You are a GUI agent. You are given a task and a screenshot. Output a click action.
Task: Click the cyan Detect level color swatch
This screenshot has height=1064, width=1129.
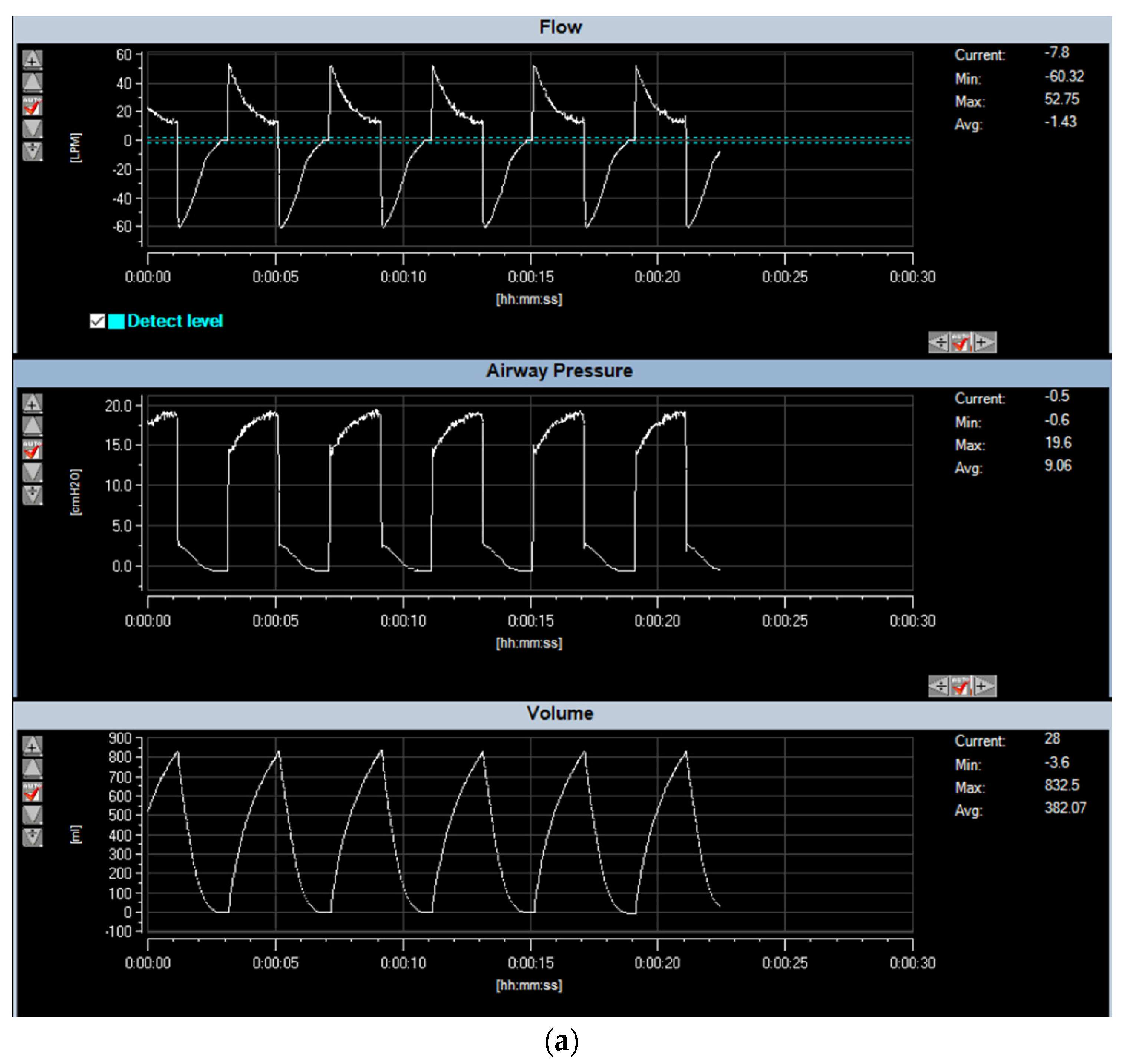tap(116, 321)
